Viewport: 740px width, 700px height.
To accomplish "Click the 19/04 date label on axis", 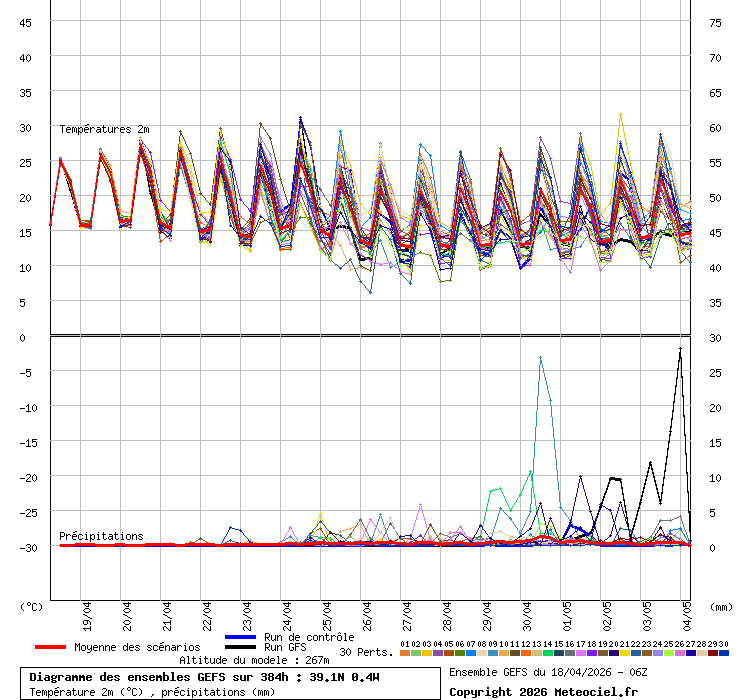I will coord(87,611).
